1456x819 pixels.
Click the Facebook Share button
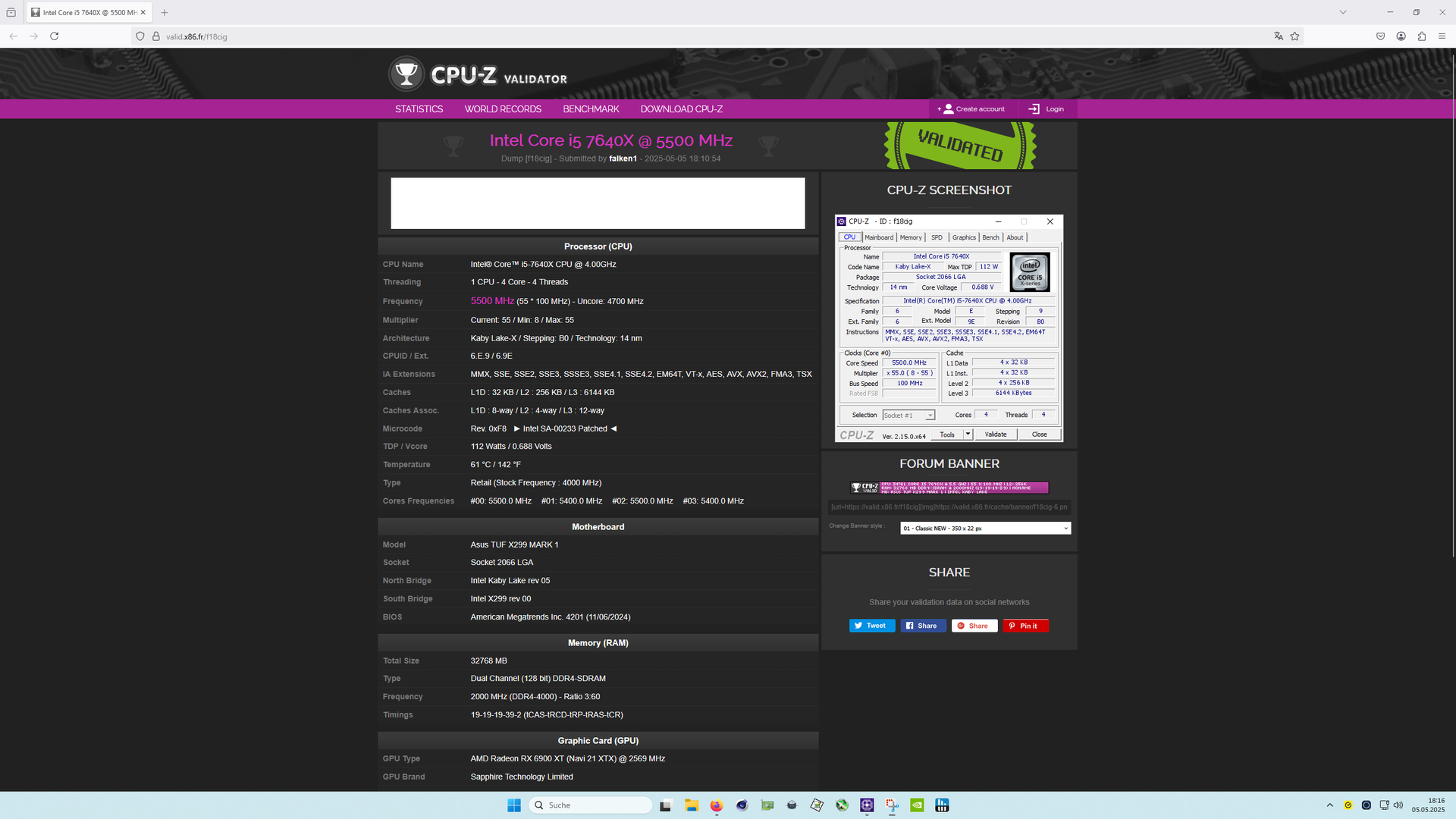click(923, 626)
